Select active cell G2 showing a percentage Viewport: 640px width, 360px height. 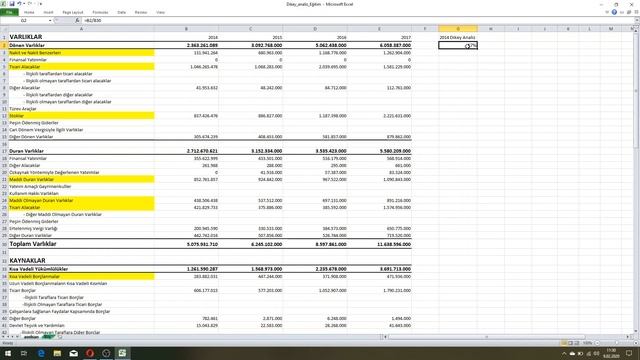(458, 45)
